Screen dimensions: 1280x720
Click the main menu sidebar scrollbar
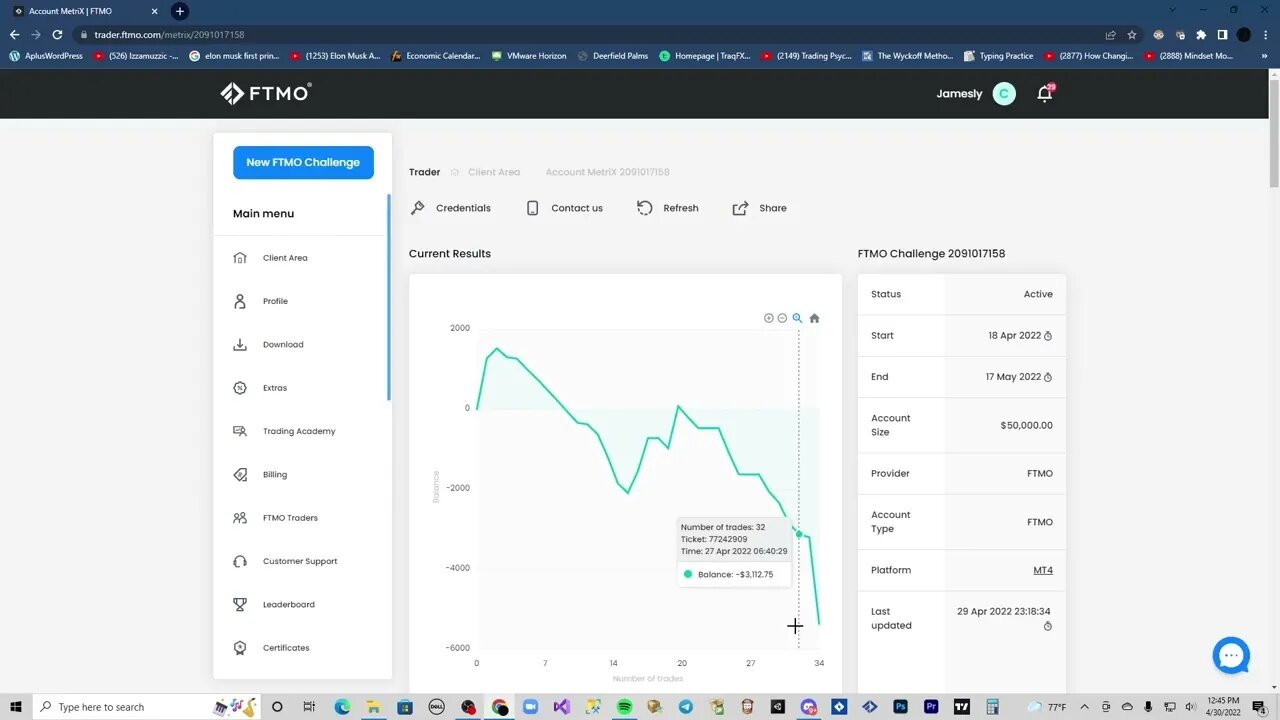pyautogui.click(x=388, y=297)
